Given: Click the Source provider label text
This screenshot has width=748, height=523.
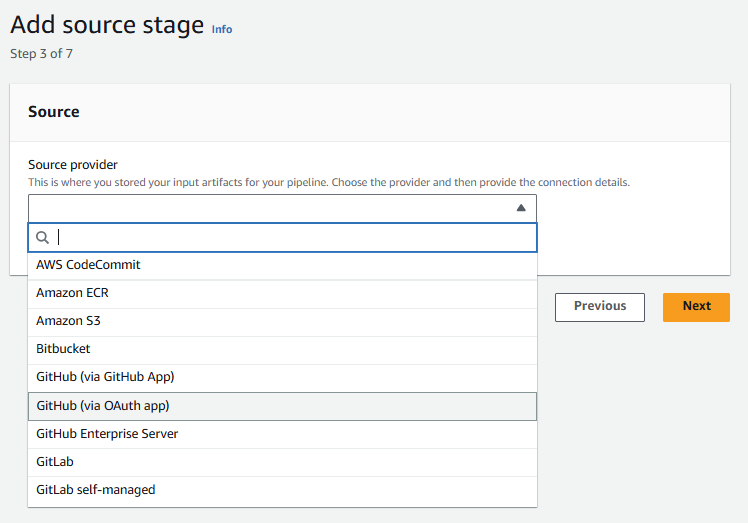Looking at the screenshot, I should coord(73,165).
